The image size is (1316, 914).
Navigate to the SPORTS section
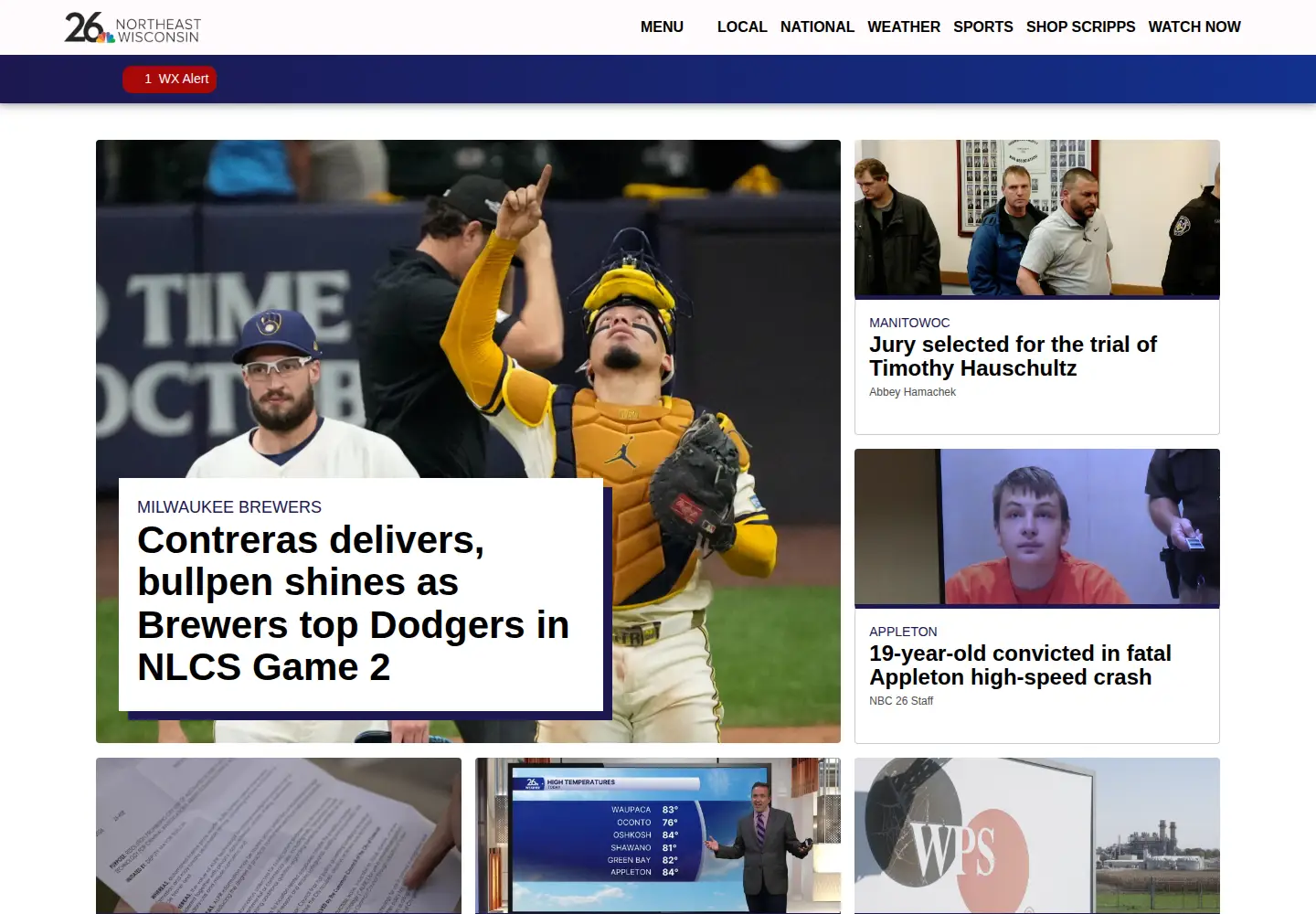pyautogui.click(x=983, y=27)
